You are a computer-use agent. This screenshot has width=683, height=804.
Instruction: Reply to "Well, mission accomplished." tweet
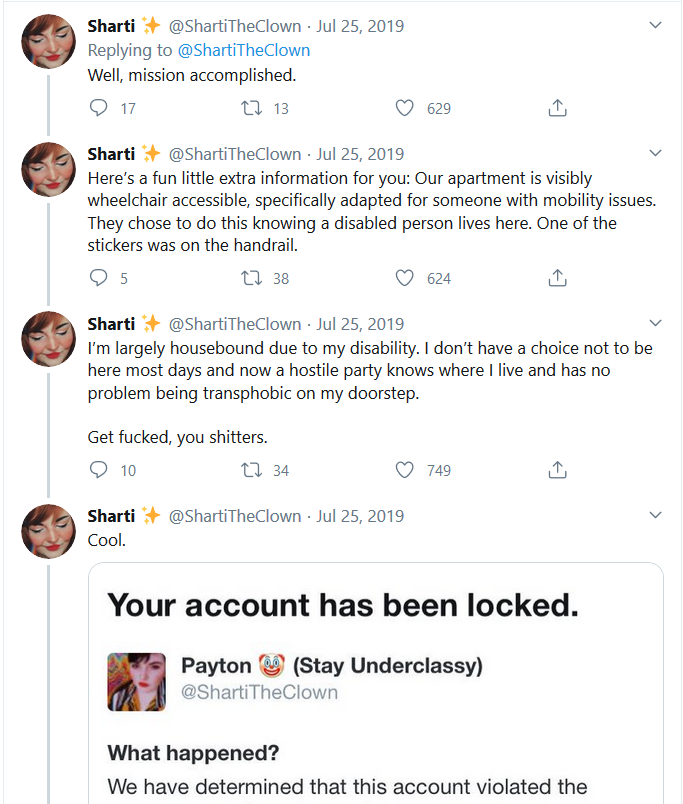pyautogui.click(x=98, y=108)
